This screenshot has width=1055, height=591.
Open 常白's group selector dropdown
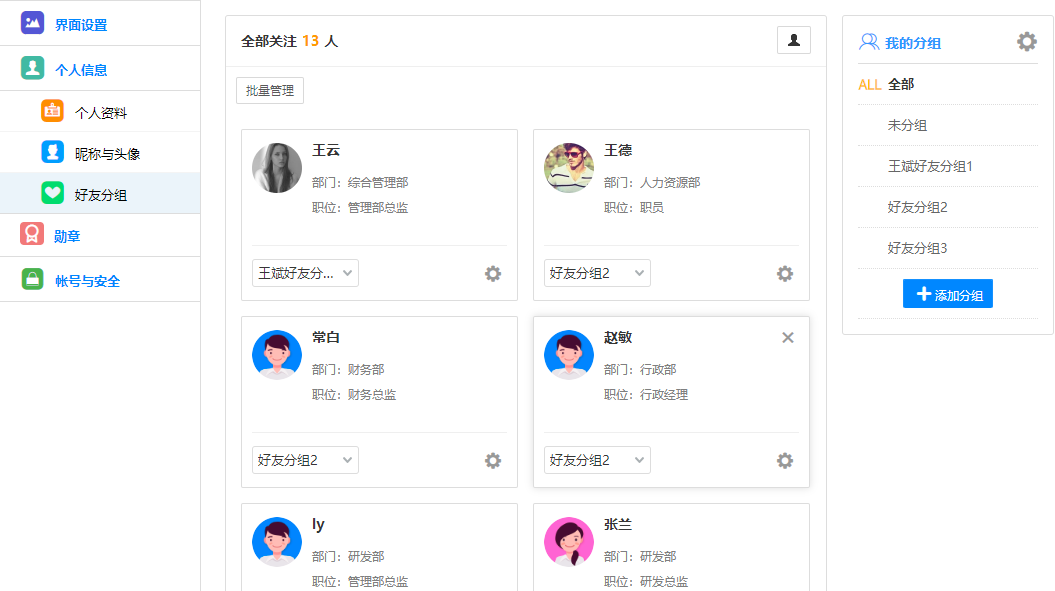coord(305,460)
